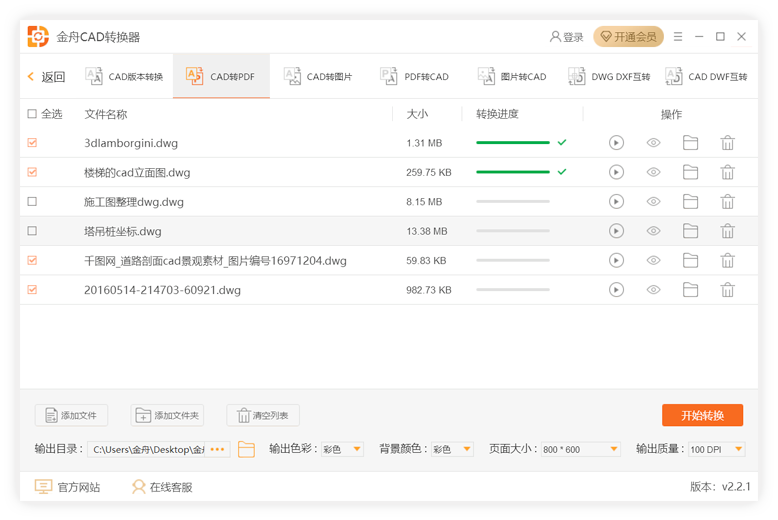
Task: Preview 3dlamborgini.dwg with eye icon
Action: click(653, 143)
